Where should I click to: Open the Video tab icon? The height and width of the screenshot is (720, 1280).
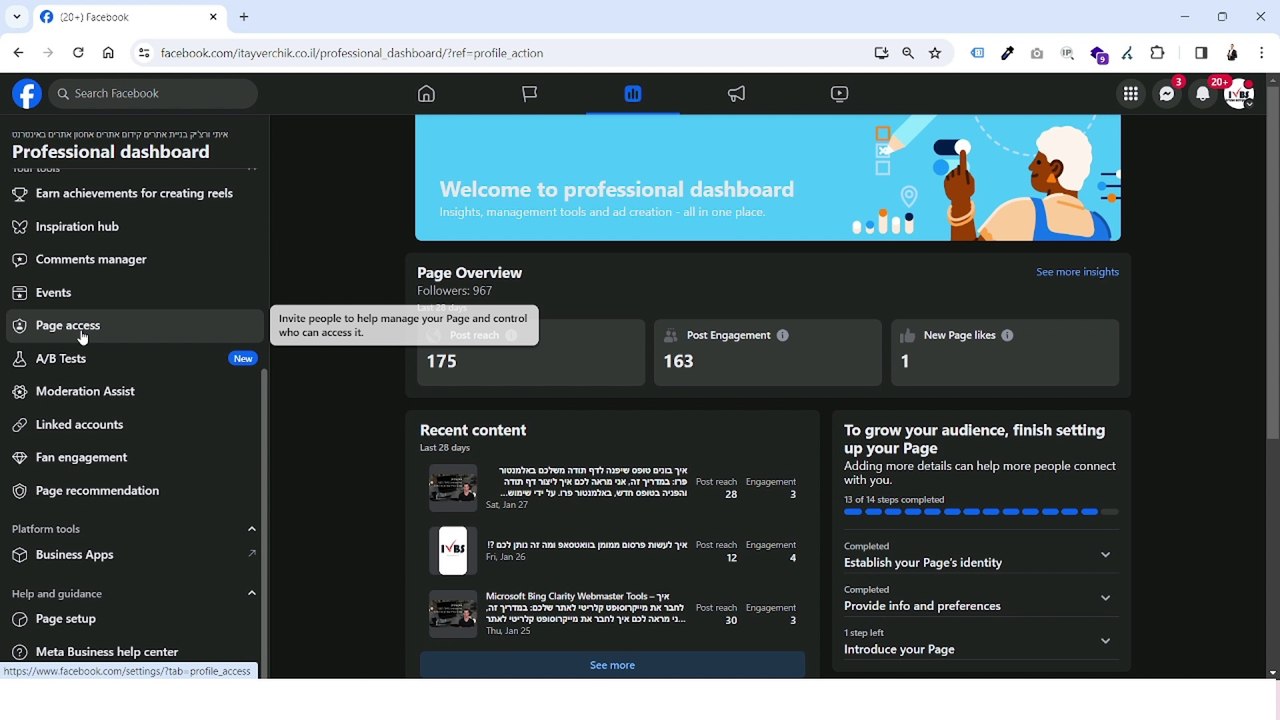click(x=840, y=94)
